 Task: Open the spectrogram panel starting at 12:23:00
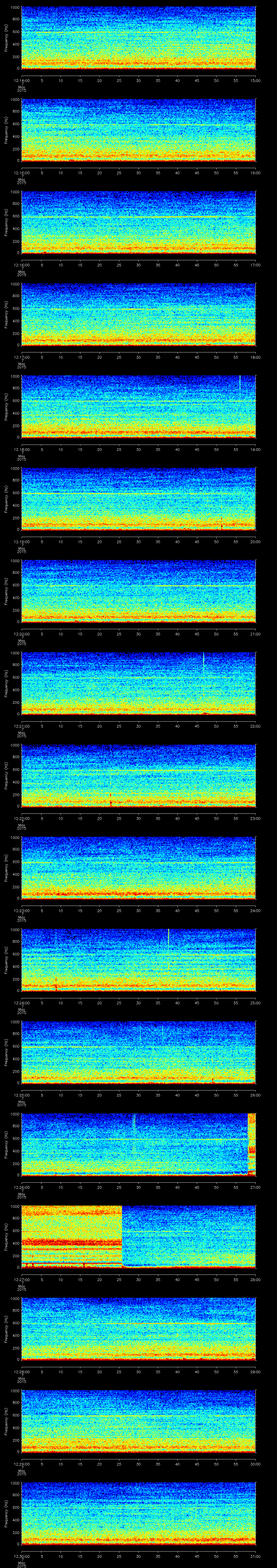[138, 868]
